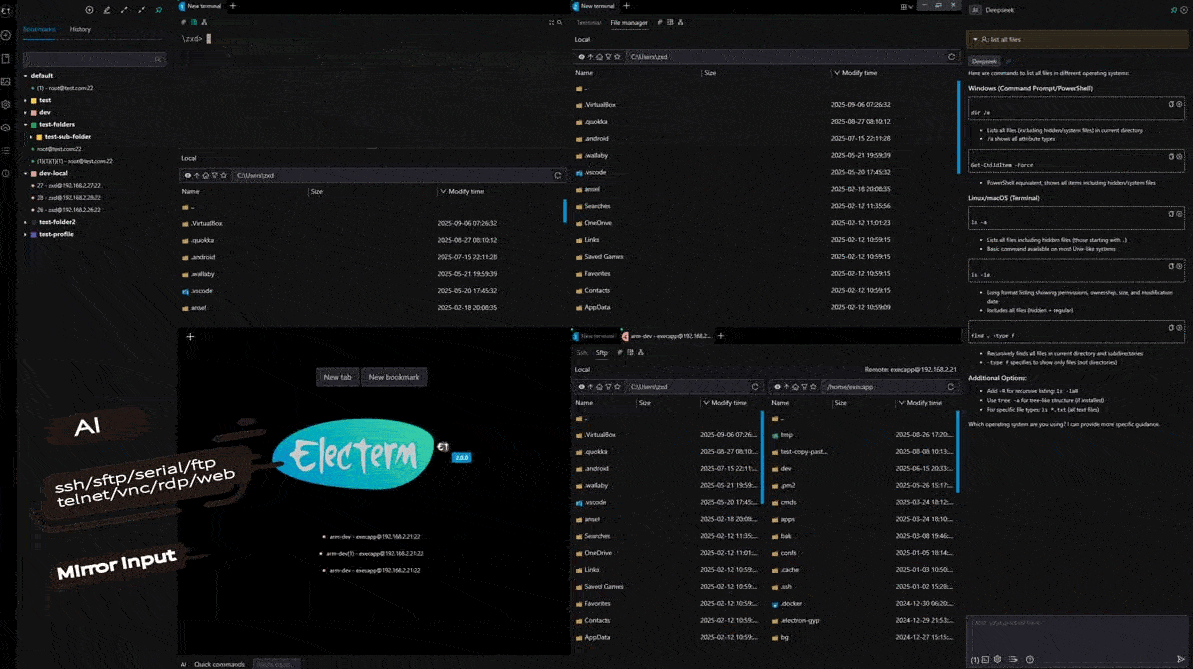Click the 'New tab' button on the welcome panel

337,377
